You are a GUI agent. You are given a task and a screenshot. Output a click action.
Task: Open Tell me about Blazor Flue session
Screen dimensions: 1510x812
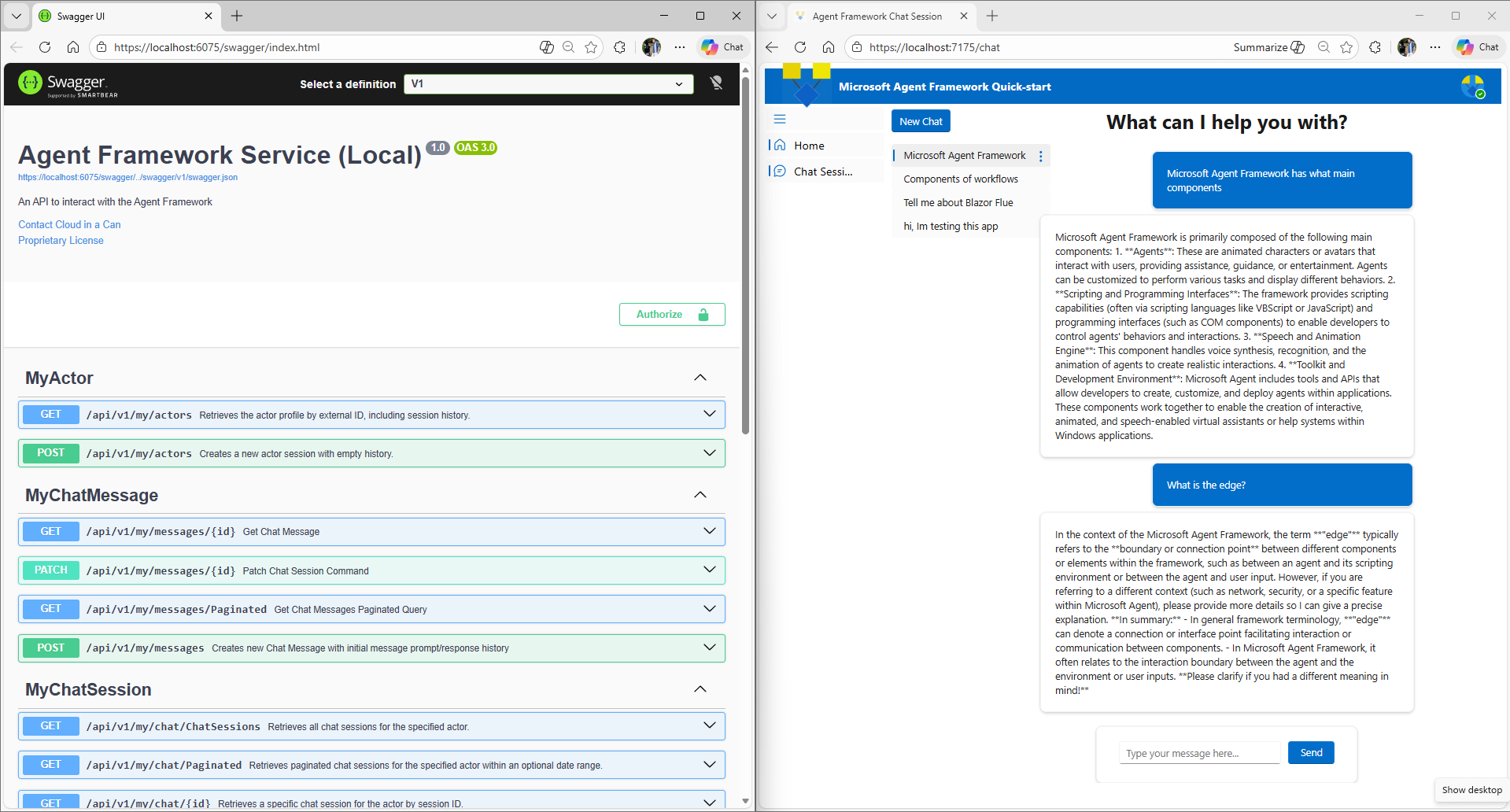(x=958, y=203)
